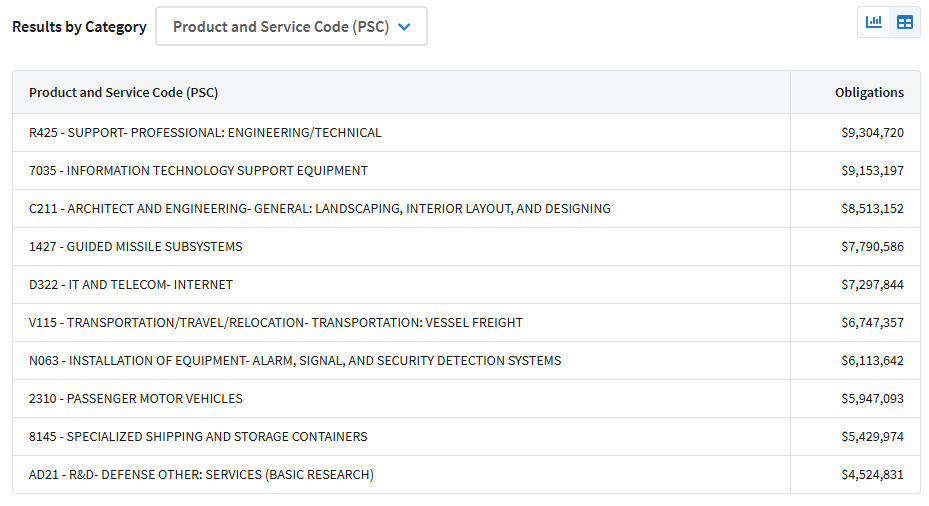
Task: Switch to bar chart view icon
Action: click(873, 23)
